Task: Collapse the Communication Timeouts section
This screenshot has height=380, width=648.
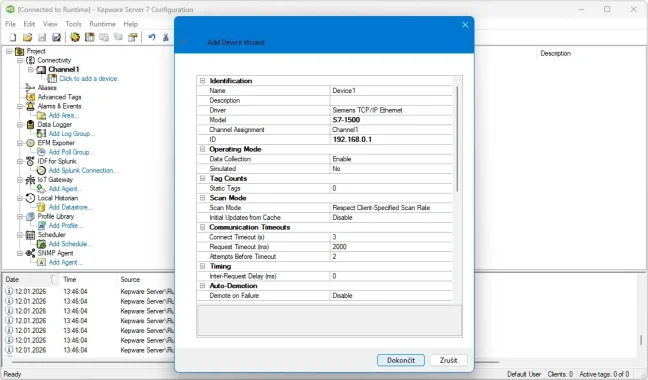Action: 202,227
